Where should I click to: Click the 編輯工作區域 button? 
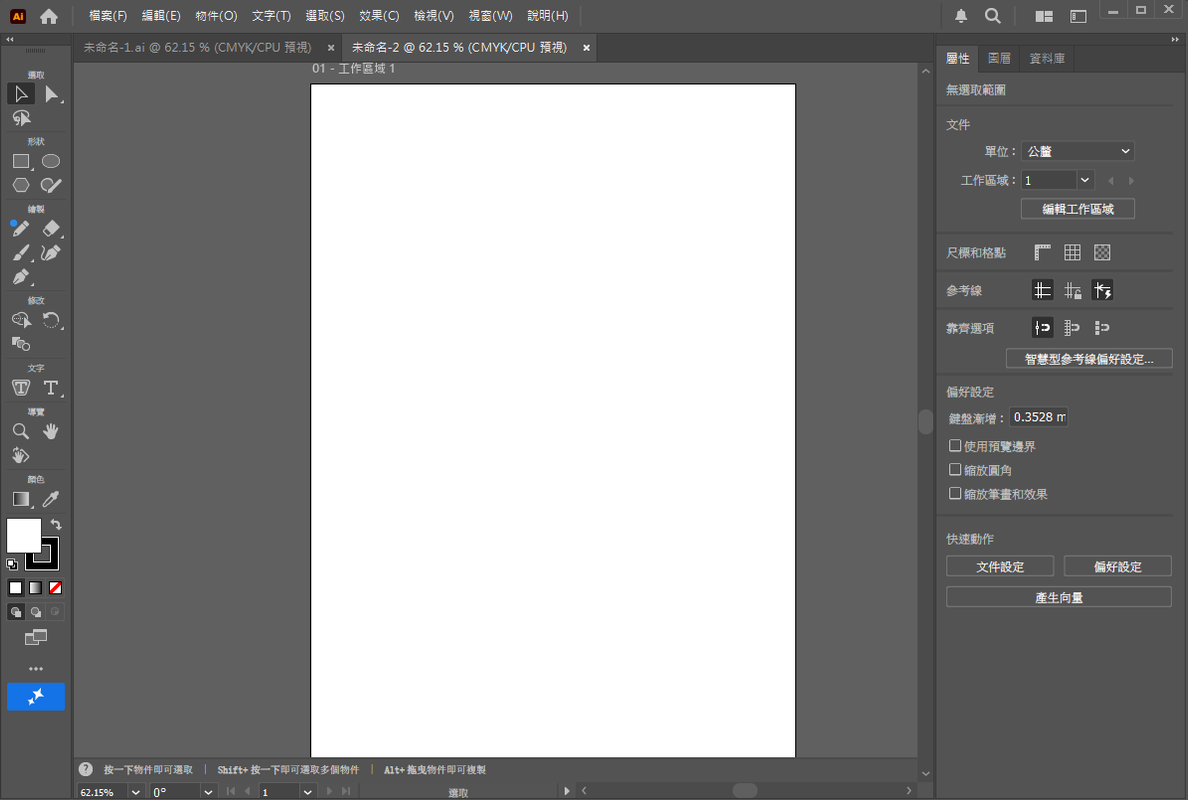click(x=1077, y=209)
